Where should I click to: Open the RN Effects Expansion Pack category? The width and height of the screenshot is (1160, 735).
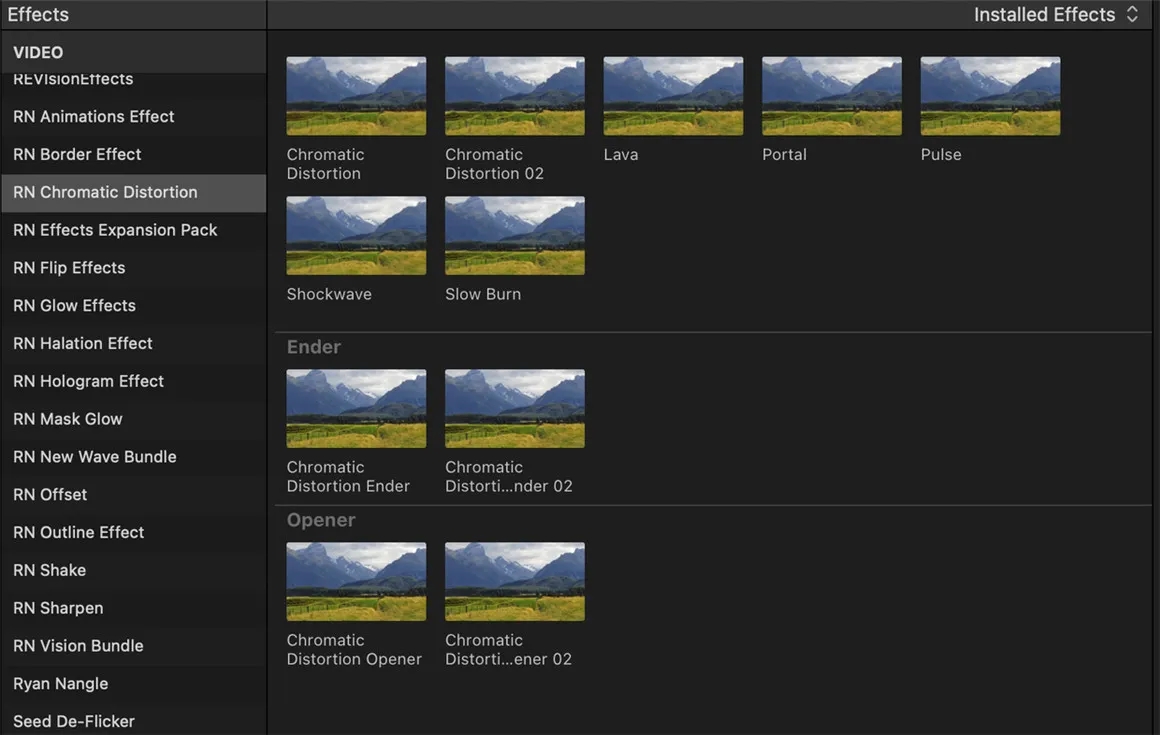pyautogui.click(x=115, y=230)
